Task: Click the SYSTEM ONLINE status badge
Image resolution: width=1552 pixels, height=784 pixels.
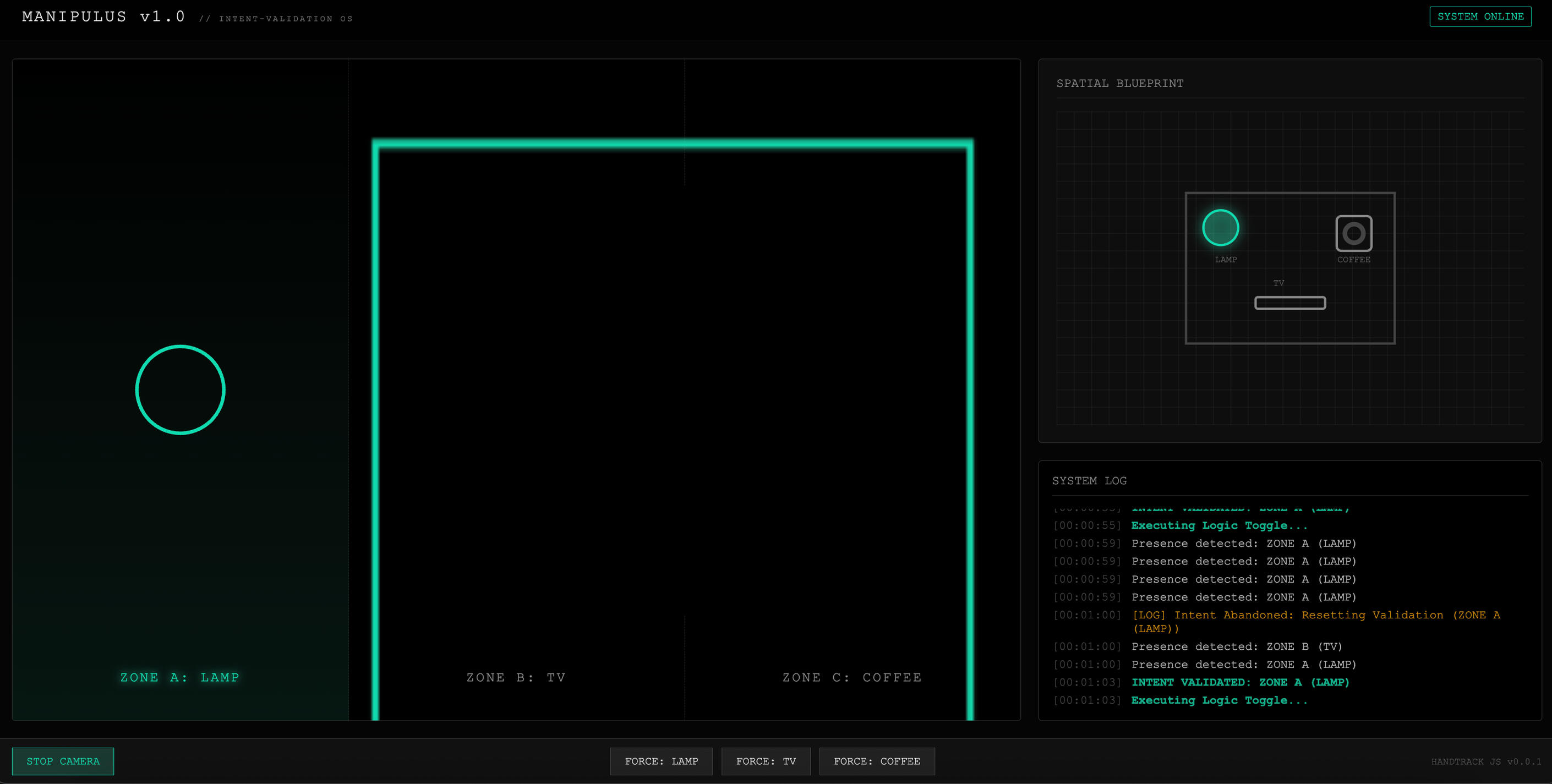Action: tap(1480, 17)
